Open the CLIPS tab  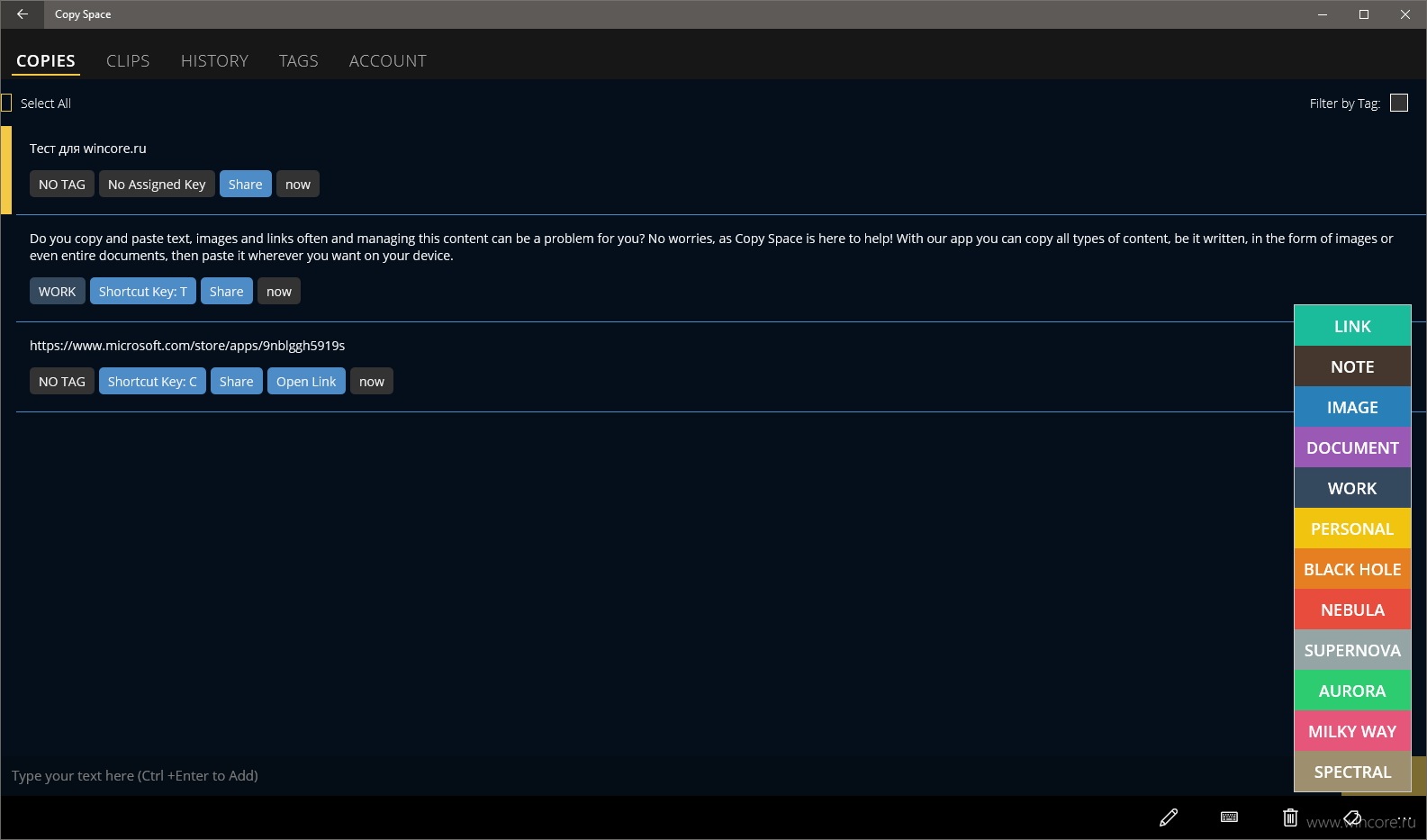128,61
